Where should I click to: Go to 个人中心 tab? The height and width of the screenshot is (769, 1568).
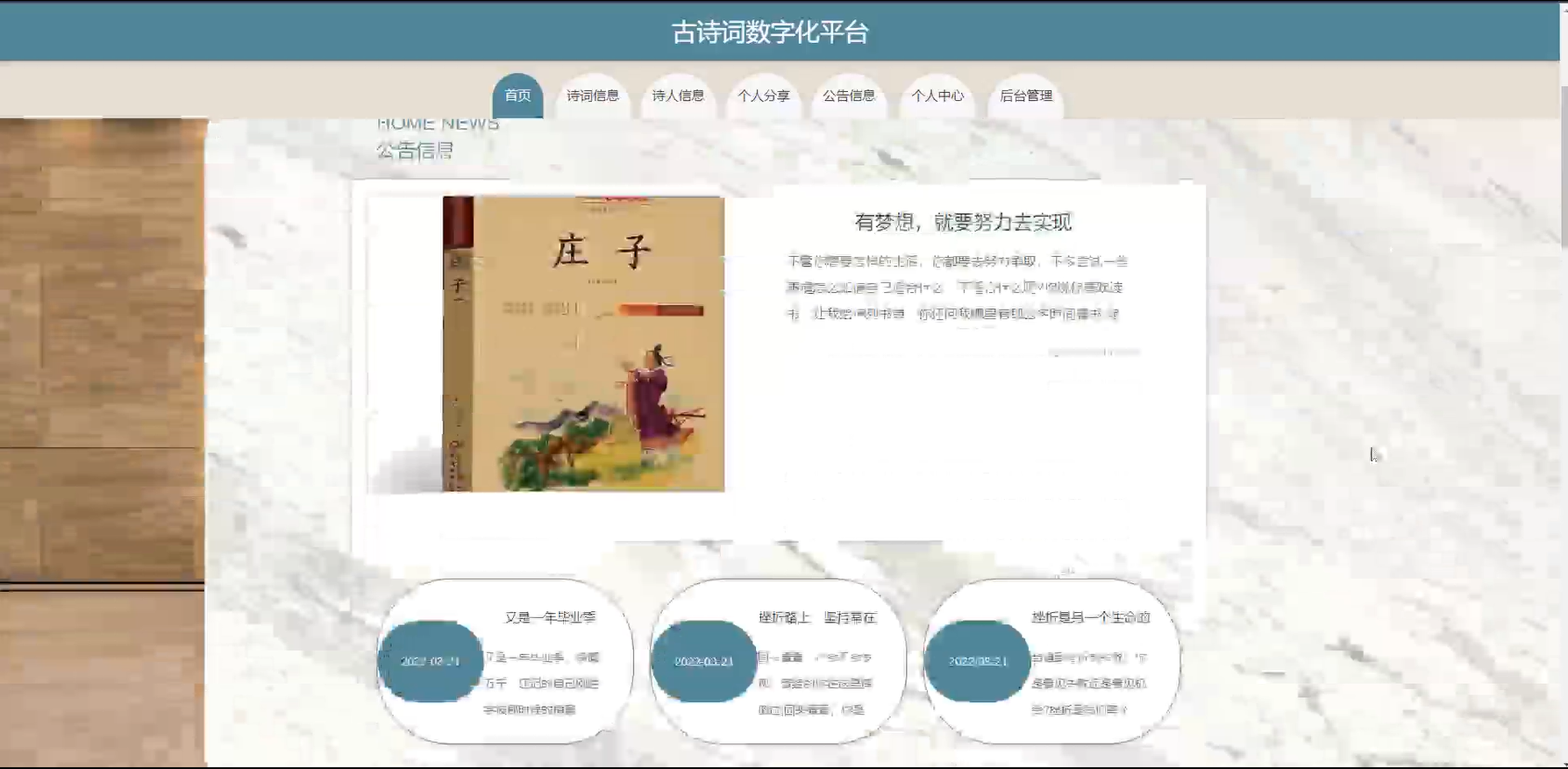[937, 96]
